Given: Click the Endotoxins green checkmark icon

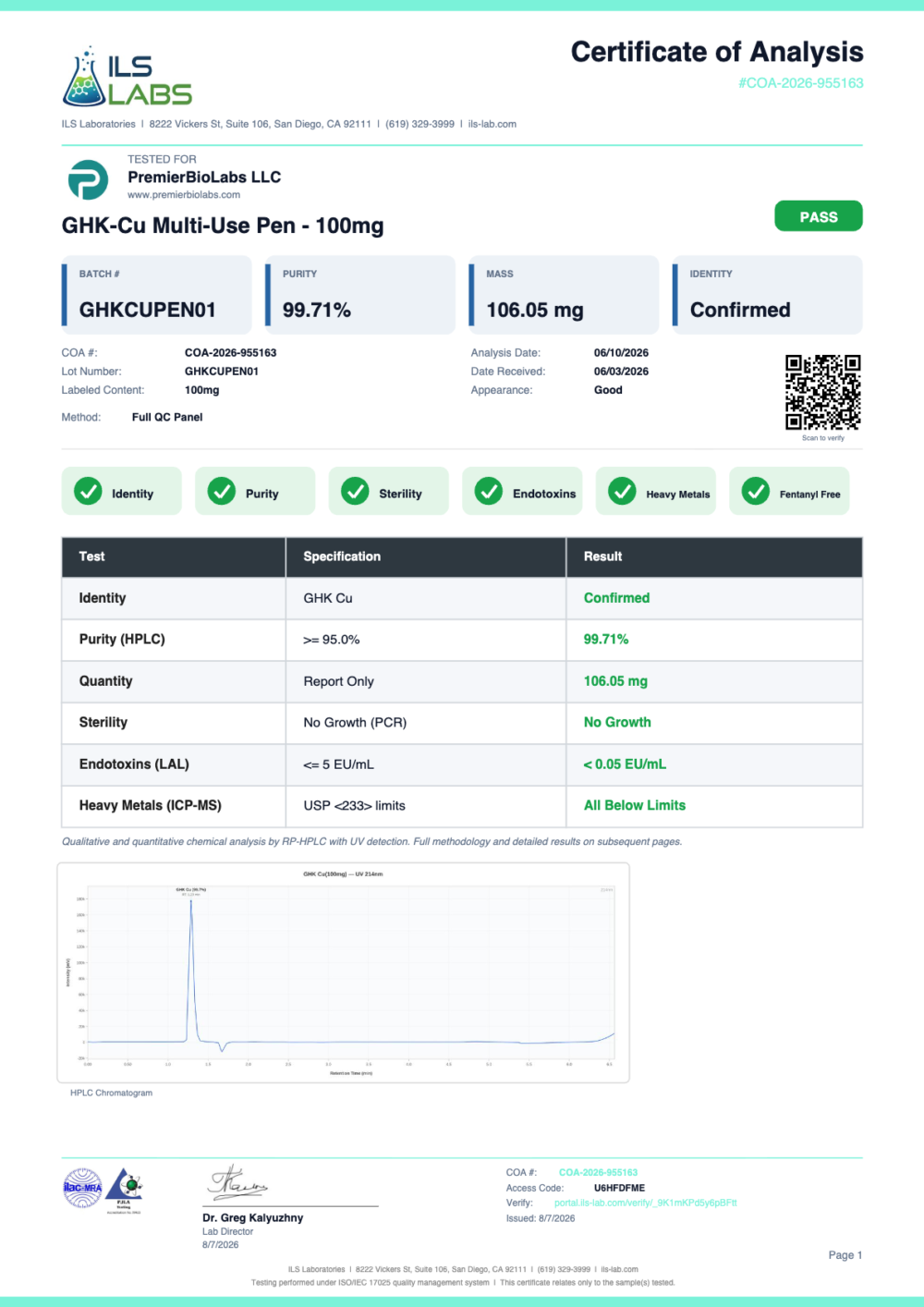Looking at the screenshot, I should click(489, 491).
